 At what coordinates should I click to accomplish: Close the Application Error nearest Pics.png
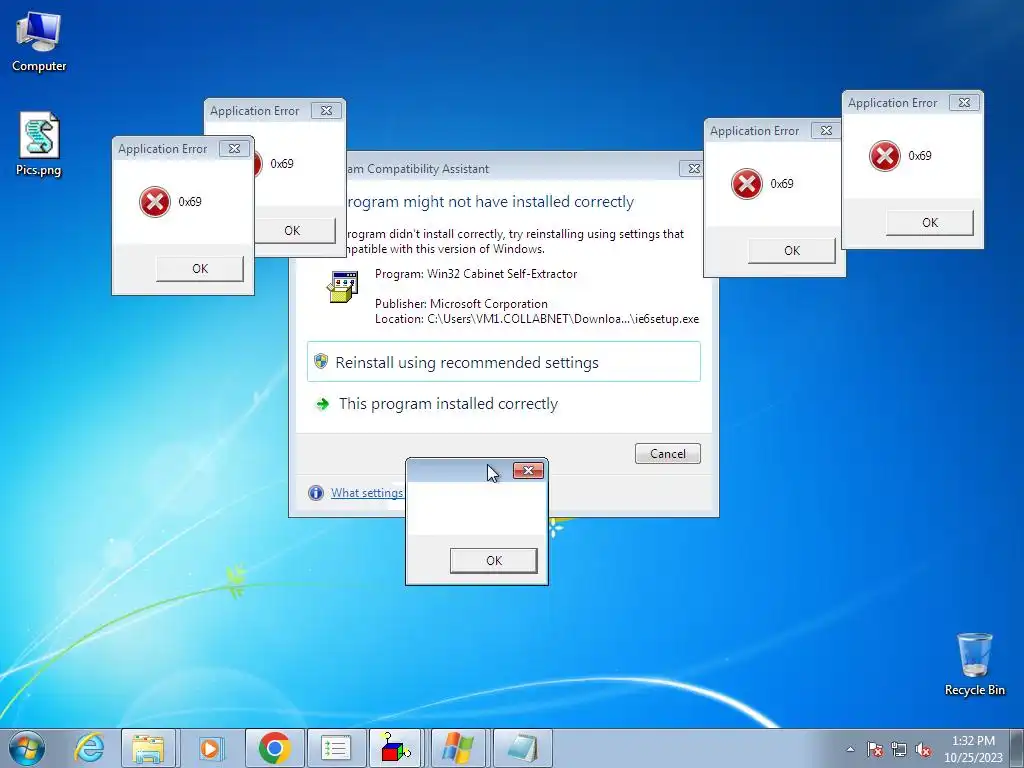[234, 149]
